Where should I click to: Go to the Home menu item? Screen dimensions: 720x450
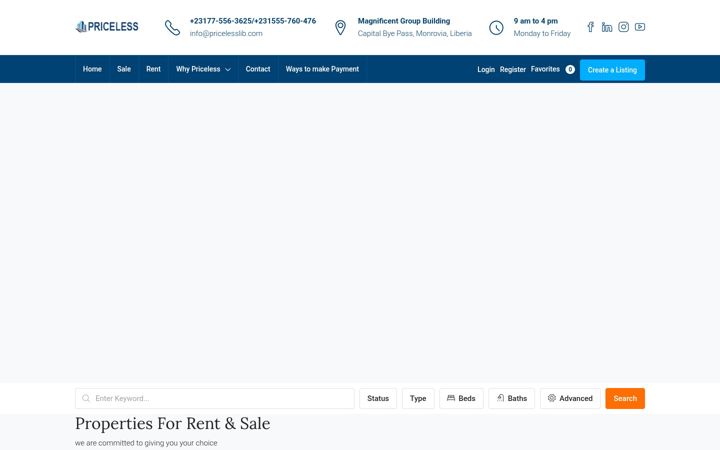click(92, 69)
